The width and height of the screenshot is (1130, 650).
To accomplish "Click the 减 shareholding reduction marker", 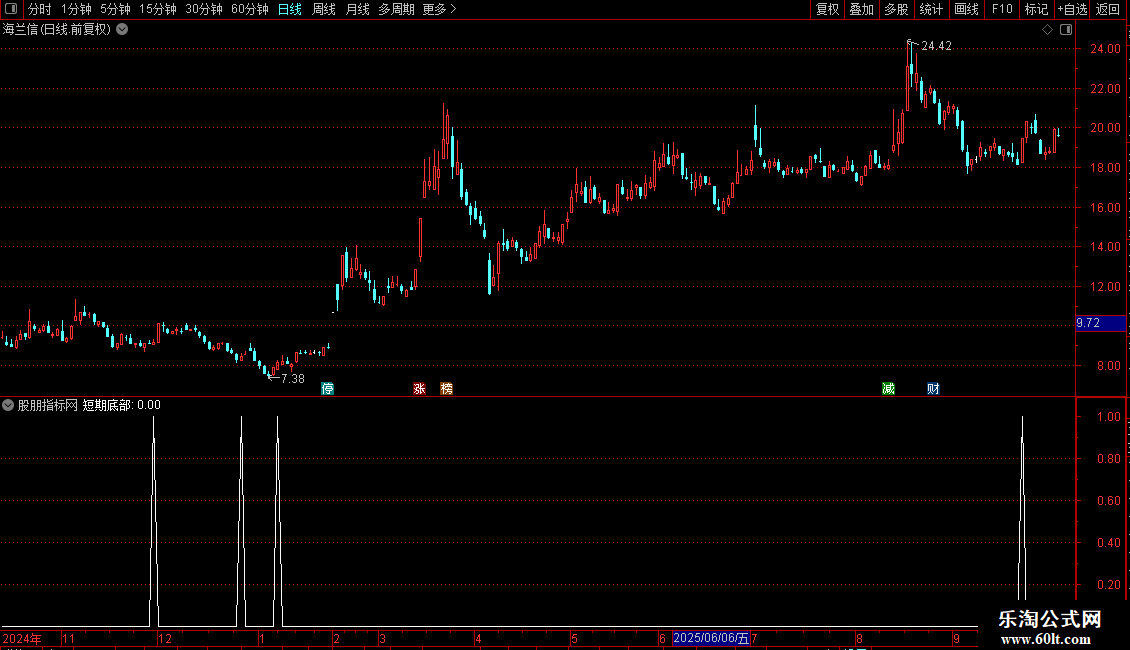I will 889,388.
